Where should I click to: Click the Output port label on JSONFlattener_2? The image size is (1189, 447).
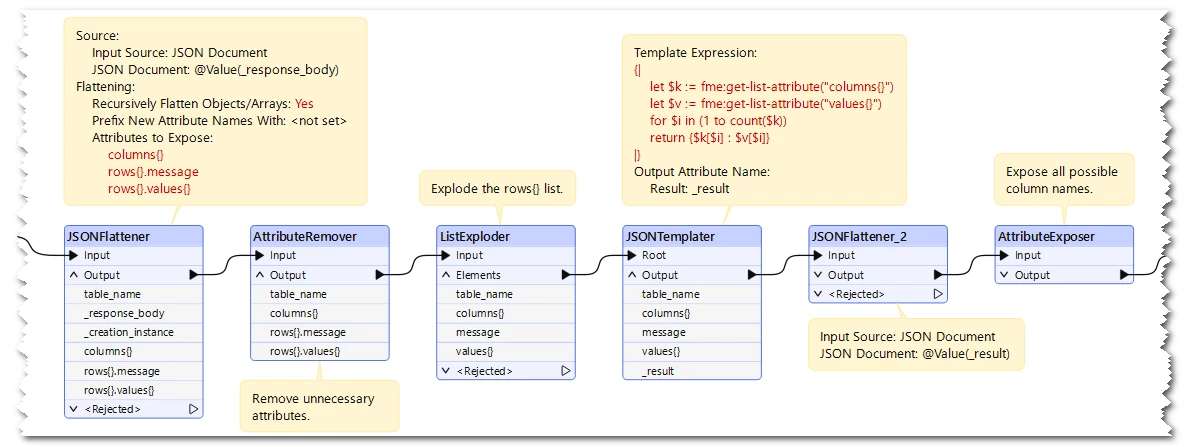(845, 275)
